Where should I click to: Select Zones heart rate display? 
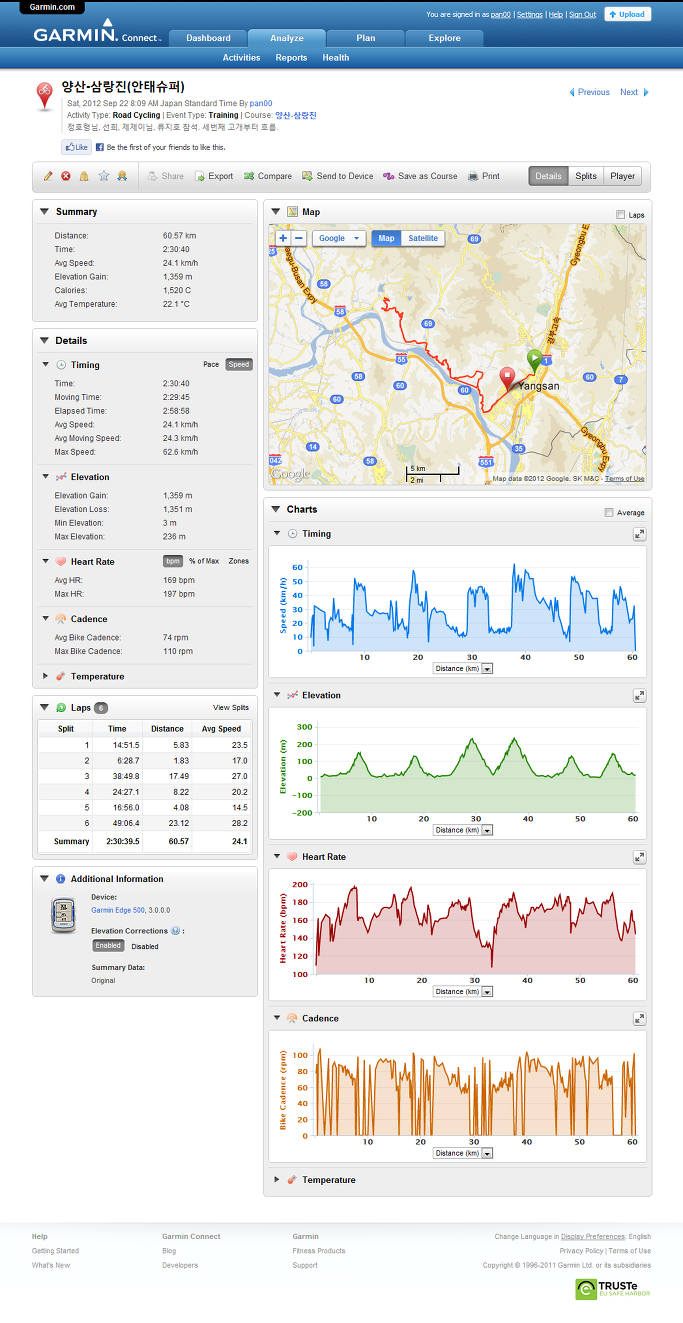point(239,561)
